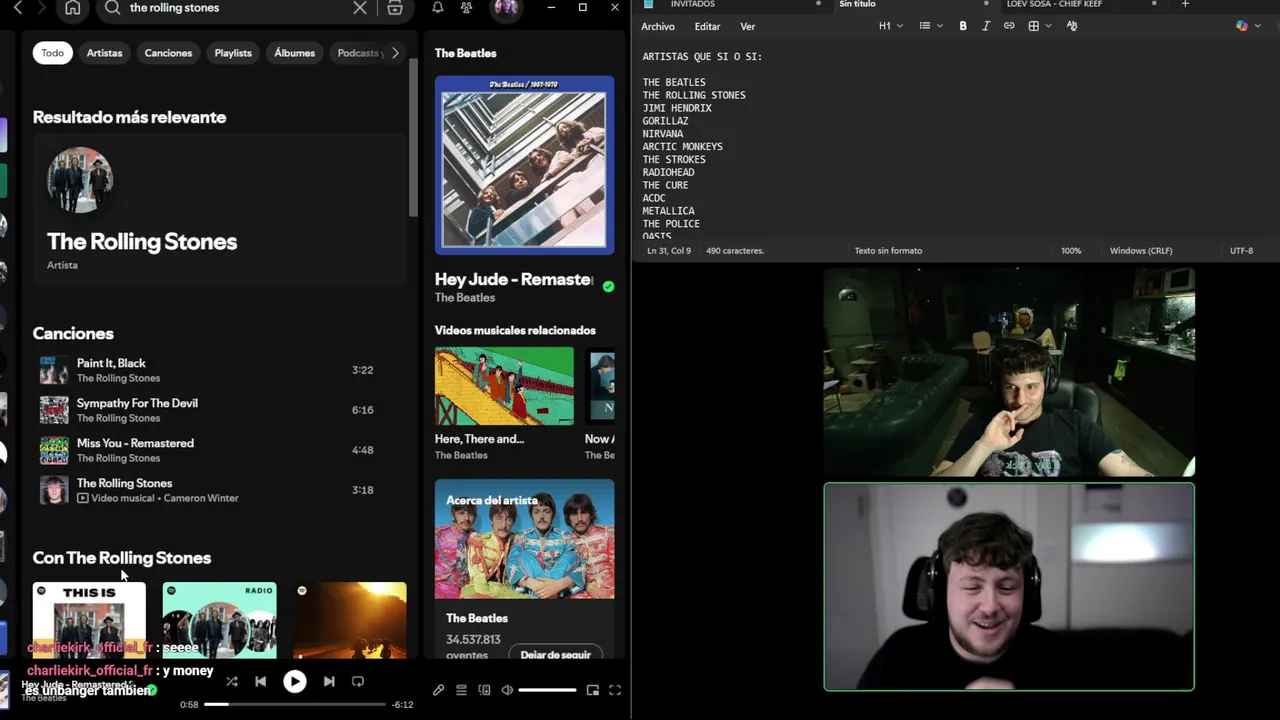Click the search magnifier icon in Spotify

[112, 8]
